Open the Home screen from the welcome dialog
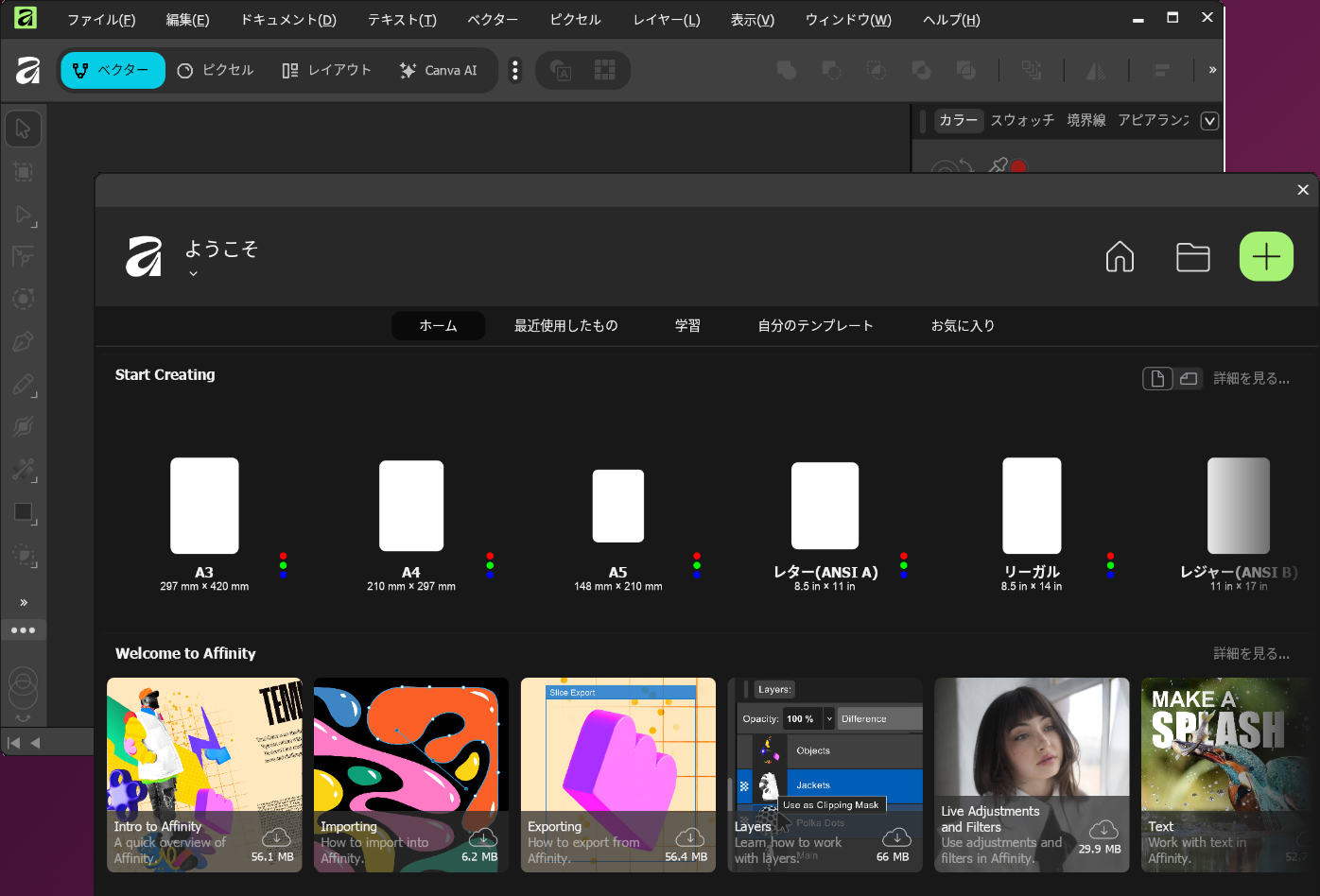This screenshot has width=1320, height=896. (x=1120, y=256)
